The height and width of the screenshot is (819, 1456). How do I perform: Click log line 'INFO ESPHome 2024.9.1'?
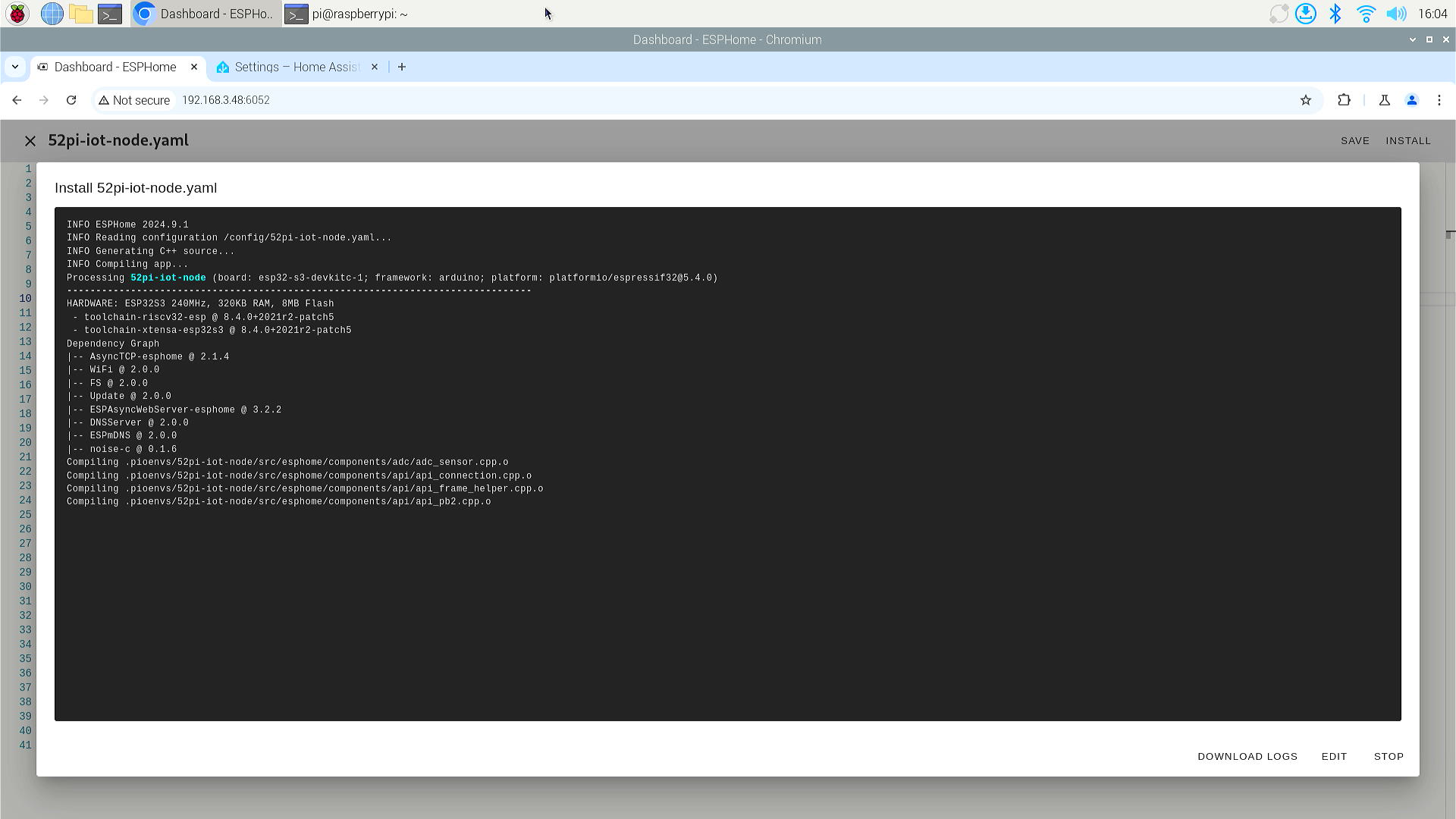point(127,224)
